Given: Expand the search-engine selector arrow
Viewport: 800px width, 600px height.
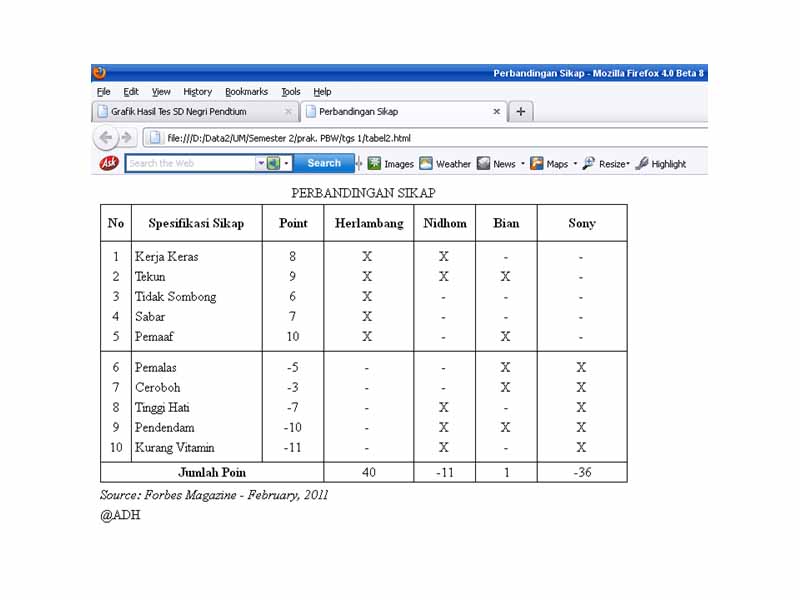Looking at the screenshot, I should (x=286, y=163).
